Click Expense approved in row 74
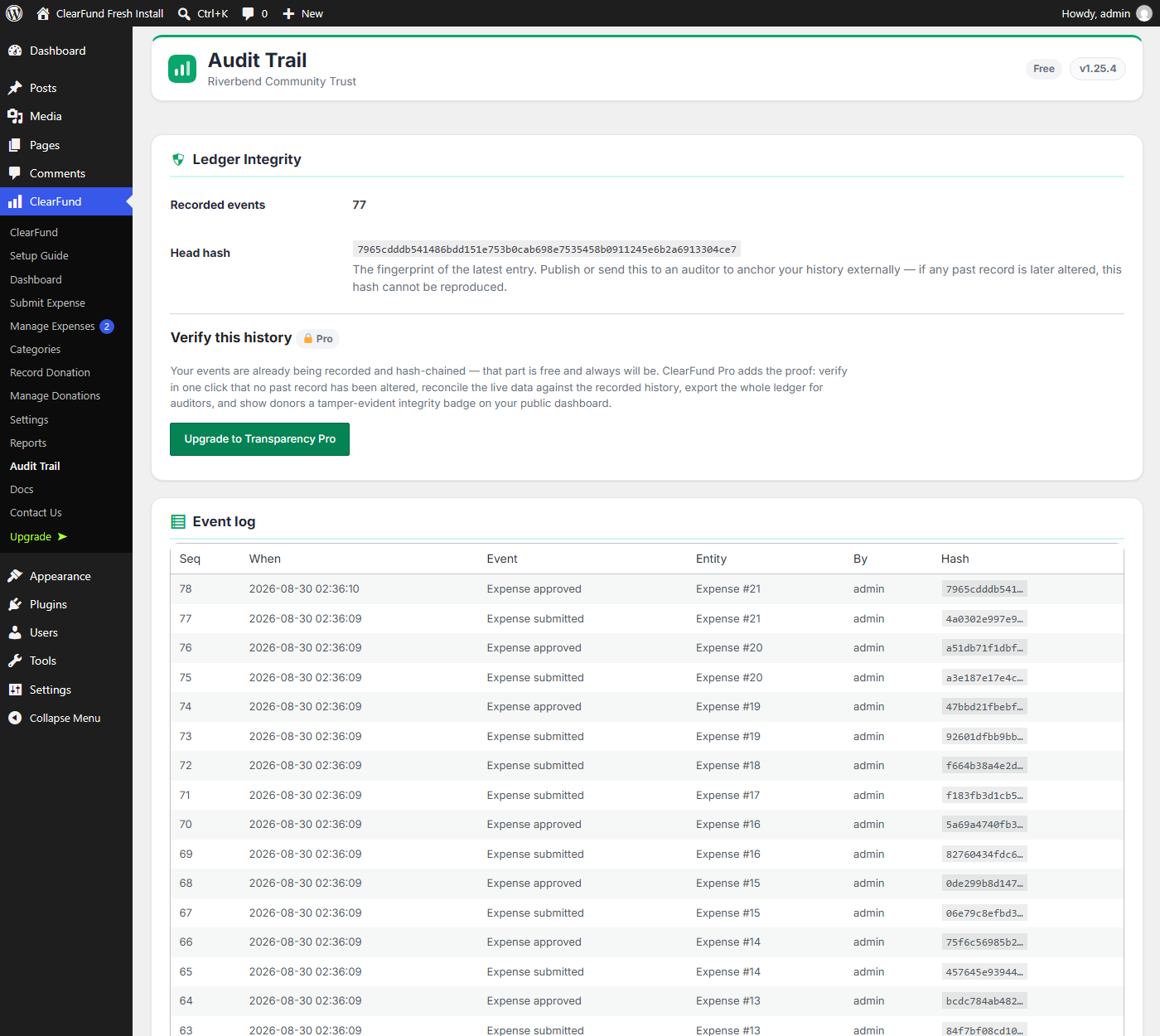The image size is (1160, 1036). pos(534,707)
